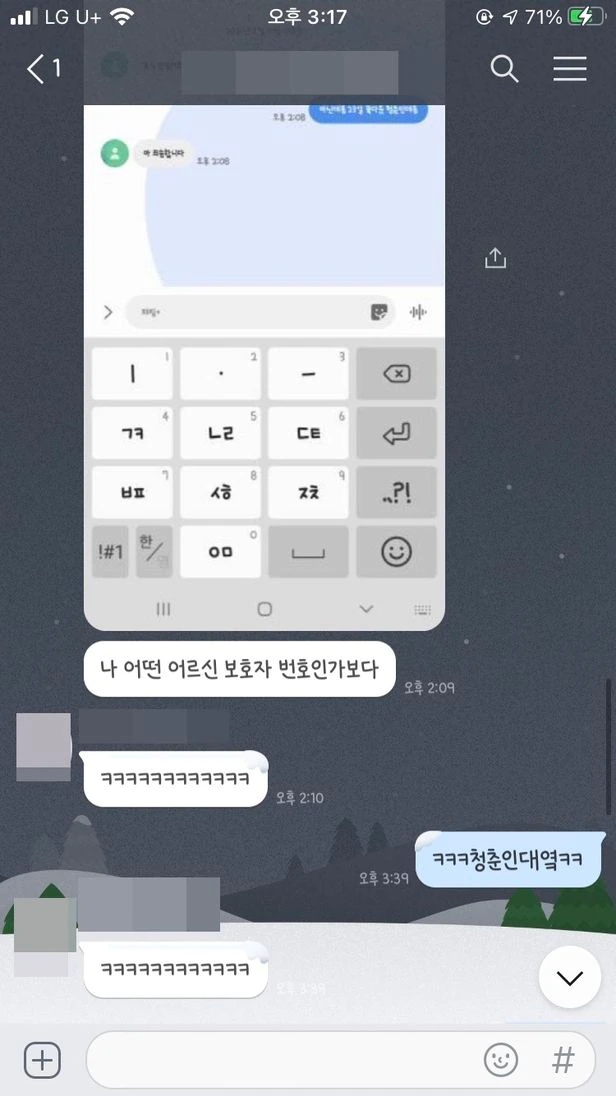Tap the first sender's blurred profile picture
The image size is (616, 1096).
click(x=43, y=747)
